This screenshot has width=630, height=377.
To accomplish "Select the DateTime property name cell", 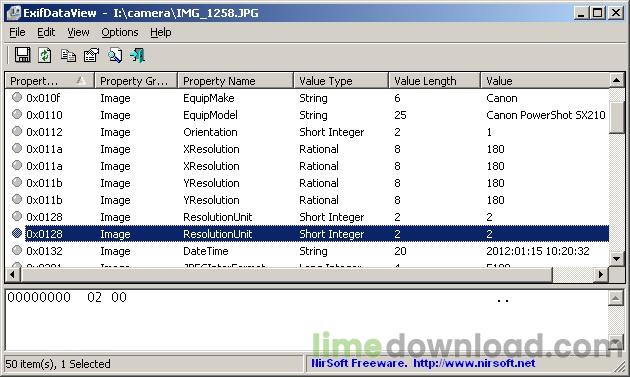I will coord(206,251).
